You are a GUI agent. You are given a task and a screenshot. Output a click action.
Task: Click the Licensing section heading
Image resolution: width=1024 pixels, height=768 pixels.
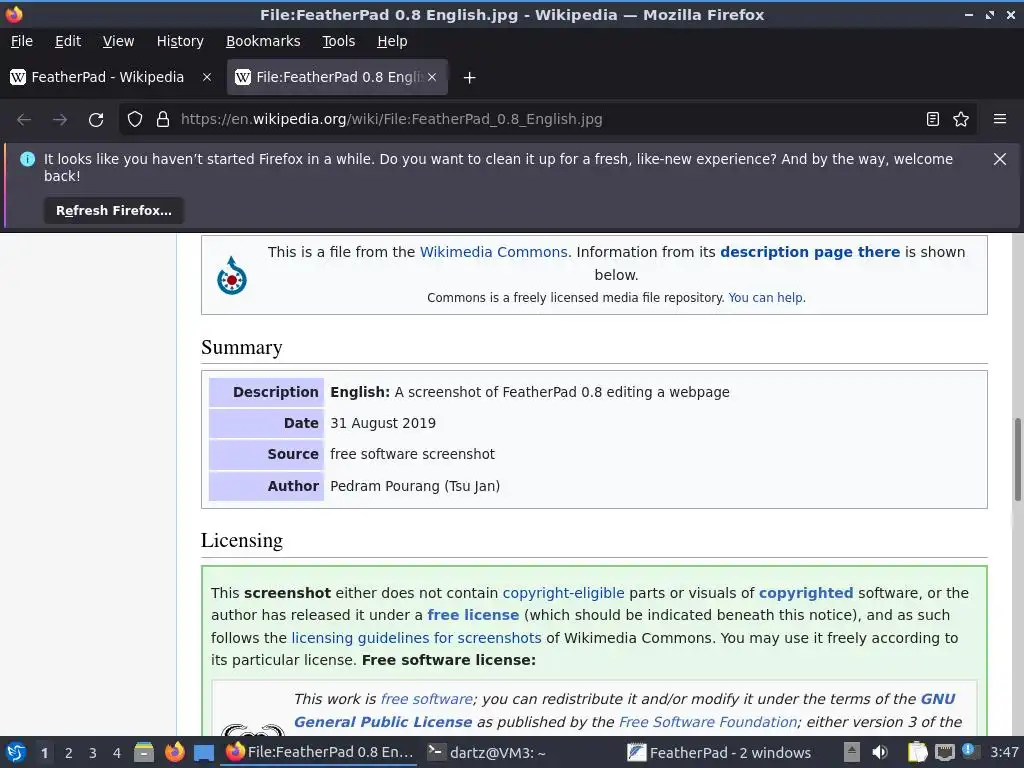[x=242, y=541]
